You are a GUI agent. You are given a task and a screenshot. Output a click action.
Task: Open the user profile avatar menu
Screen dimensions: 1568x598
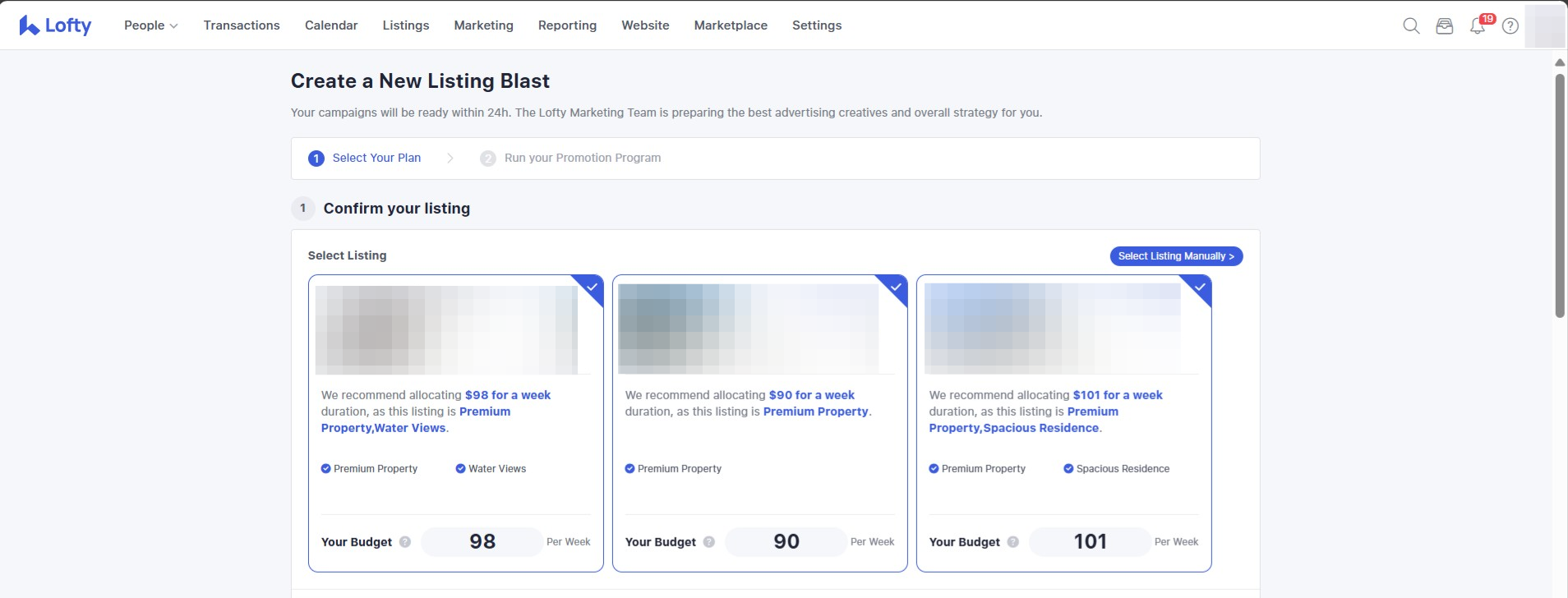pos(1543,26)
